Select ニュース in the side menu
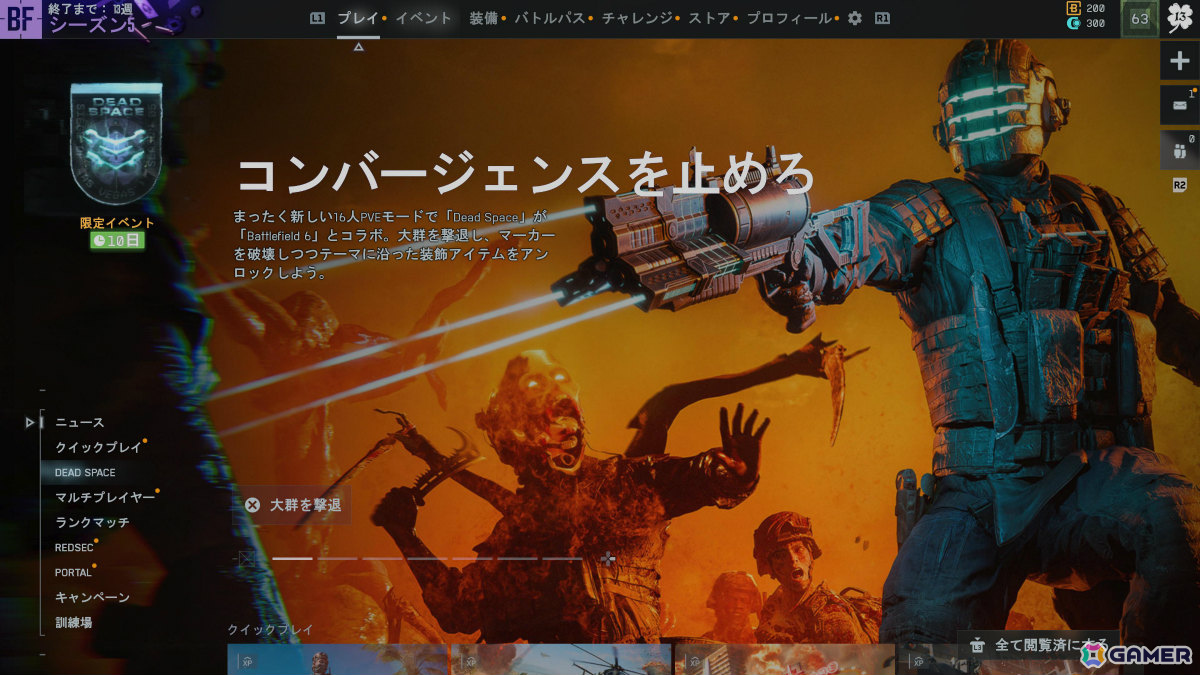This screenshot has width=1200, height=675. coord(80,423)
